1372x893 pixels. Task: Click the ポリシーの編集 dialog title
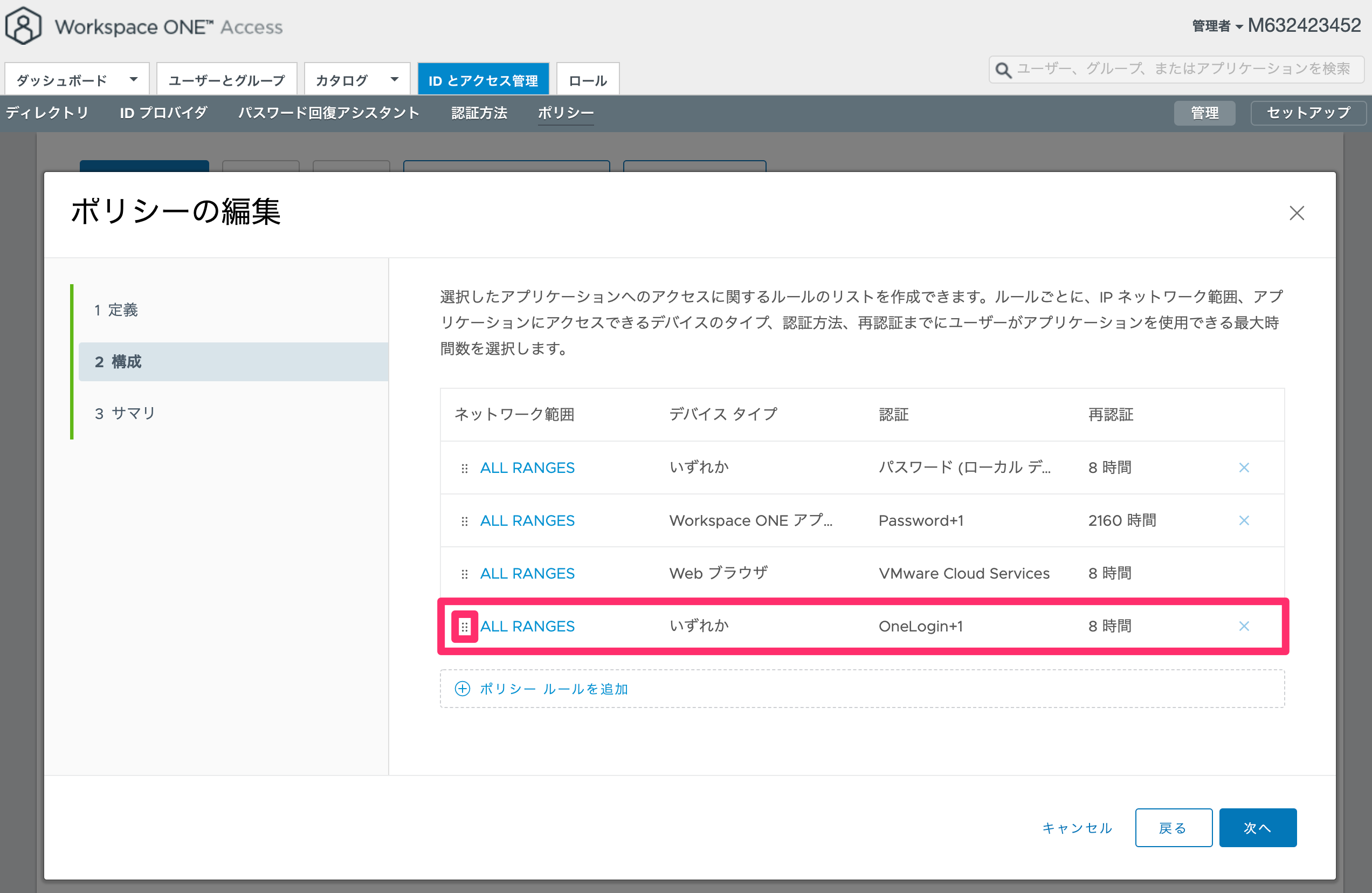(x=176, y=211)
